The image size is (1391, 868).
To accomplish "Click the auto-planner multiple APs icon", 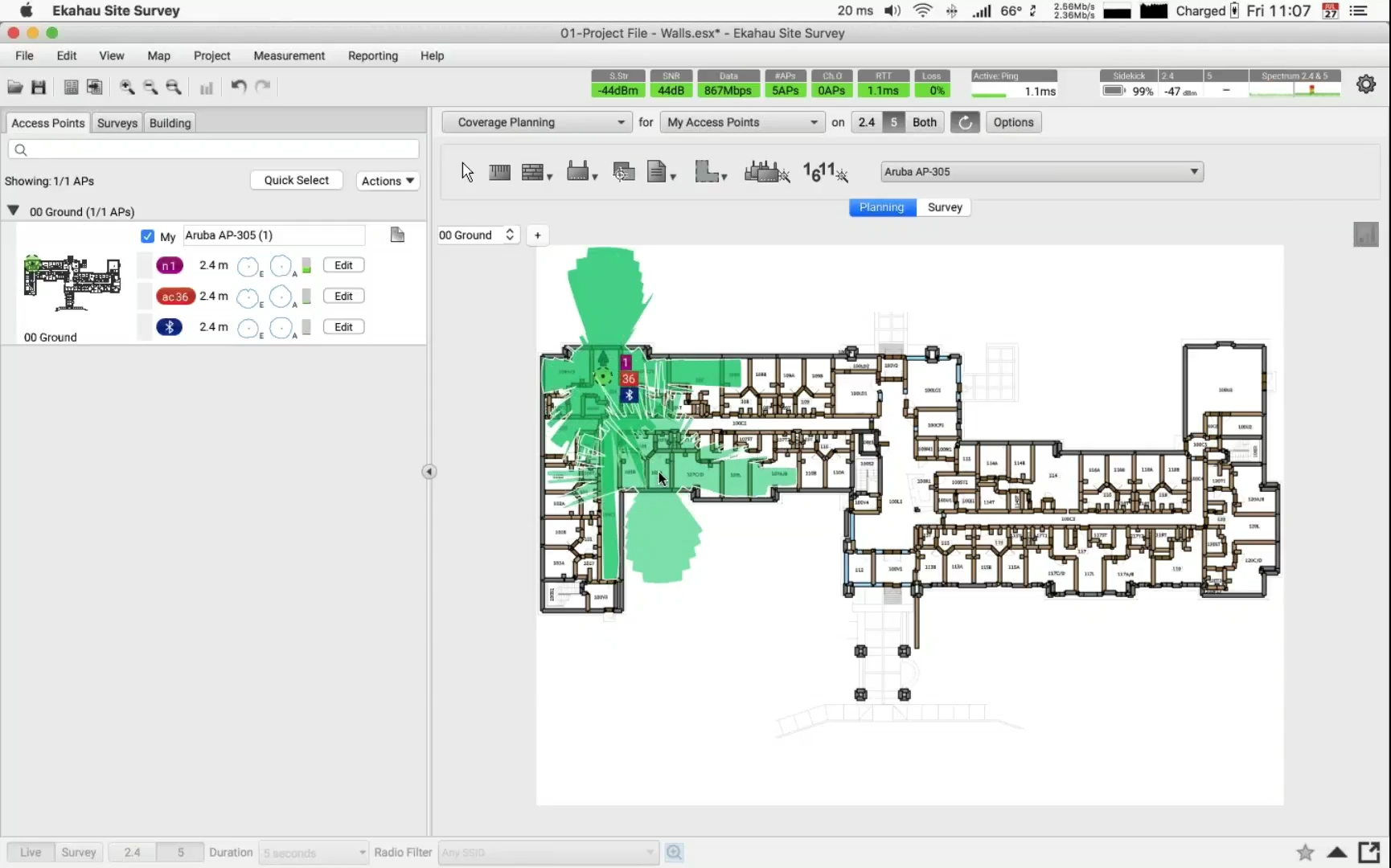I will pyautogui.click(x=767, y=171).
